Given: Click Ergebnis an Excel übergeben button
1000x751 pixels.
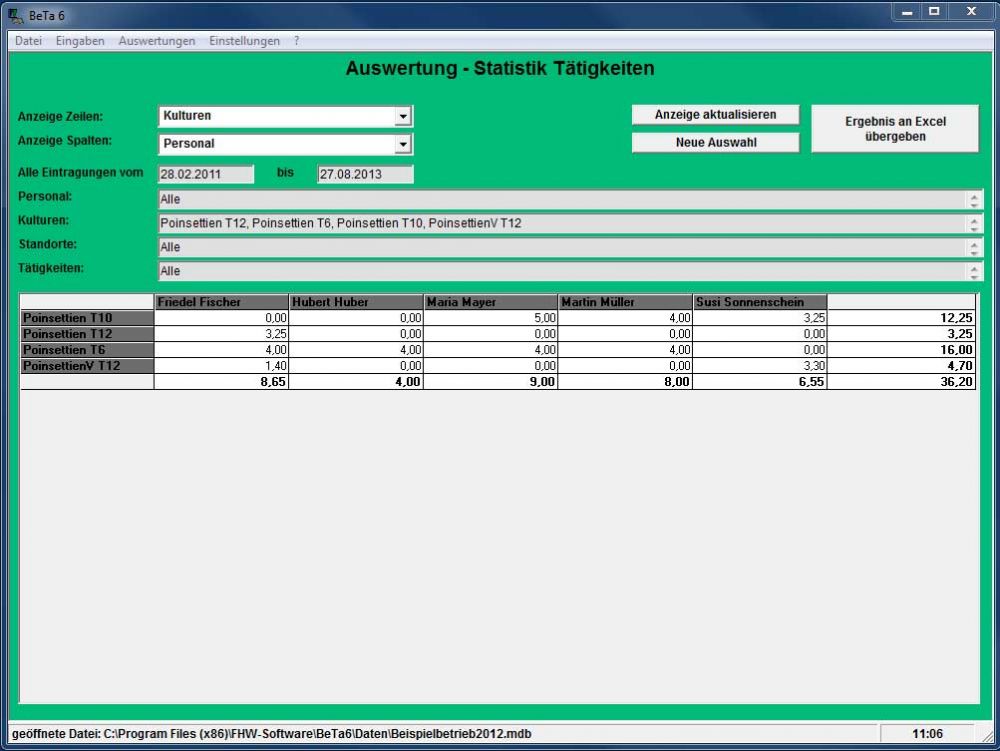Looking at the screenshot, I should [x=894, y=129].
